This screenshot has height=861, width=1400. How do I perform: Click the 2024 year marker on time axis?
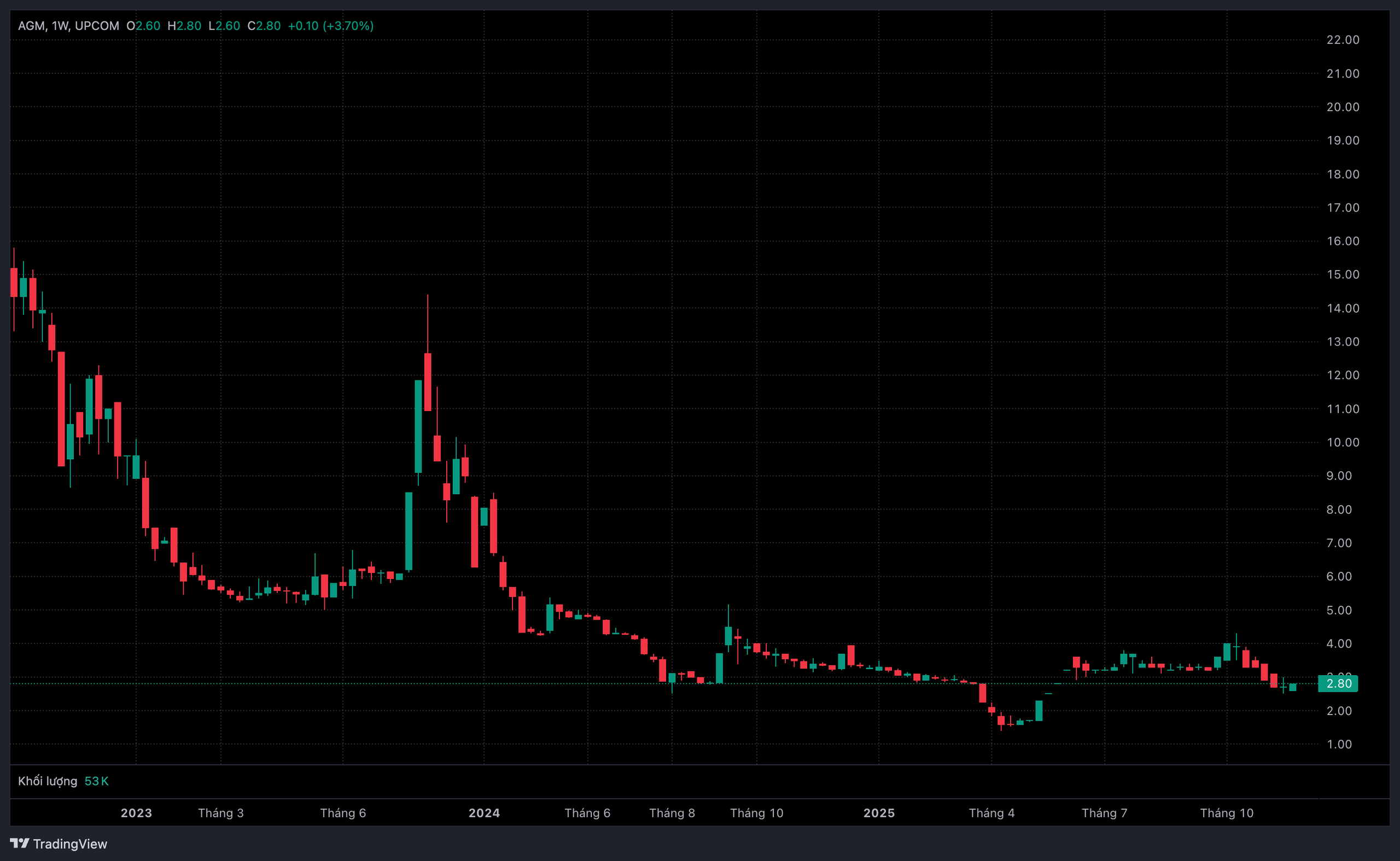(484, 812)
